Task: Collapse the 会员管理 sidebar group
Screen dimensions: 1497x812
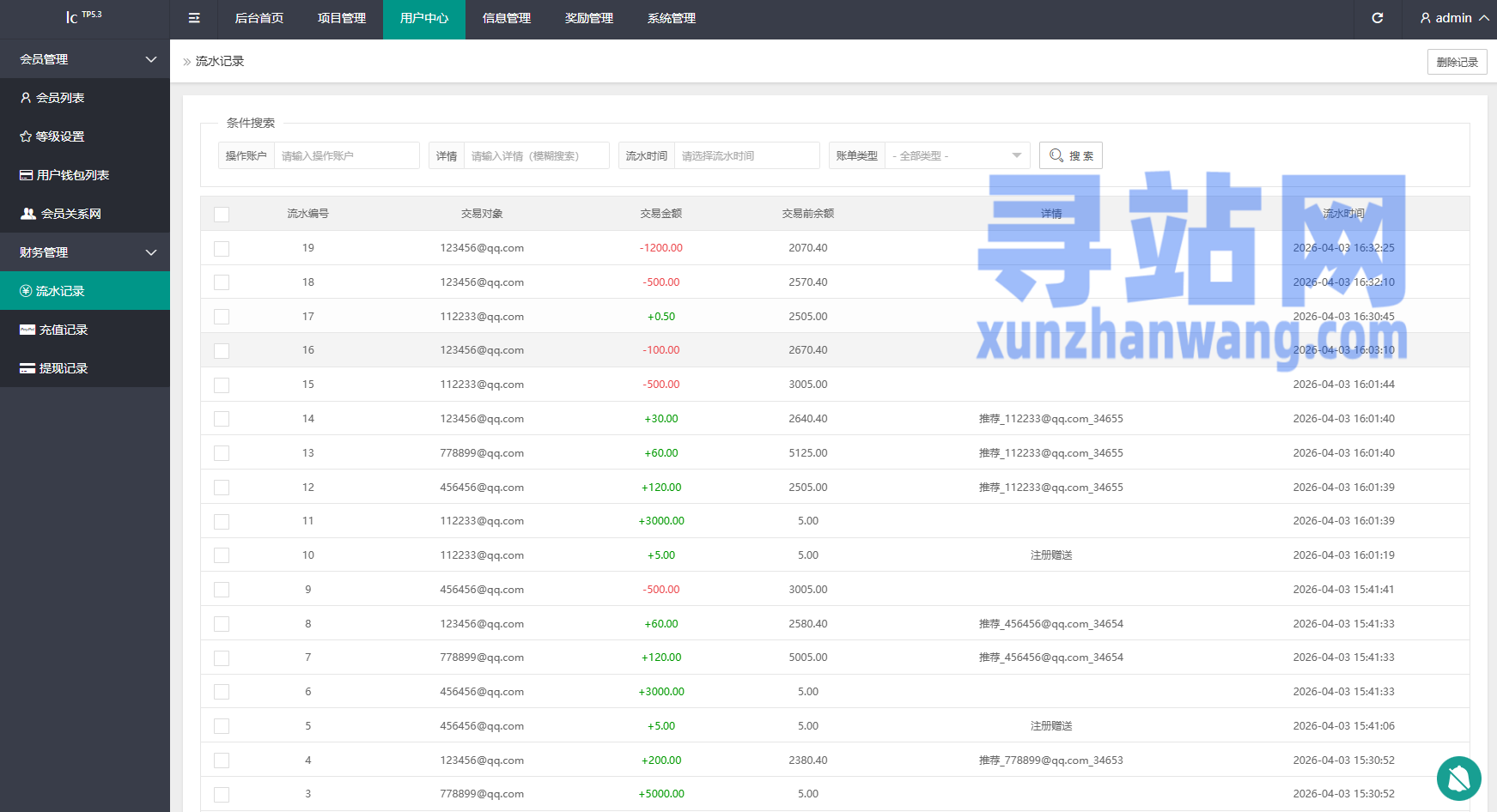Action: click(x=85, y=59)
